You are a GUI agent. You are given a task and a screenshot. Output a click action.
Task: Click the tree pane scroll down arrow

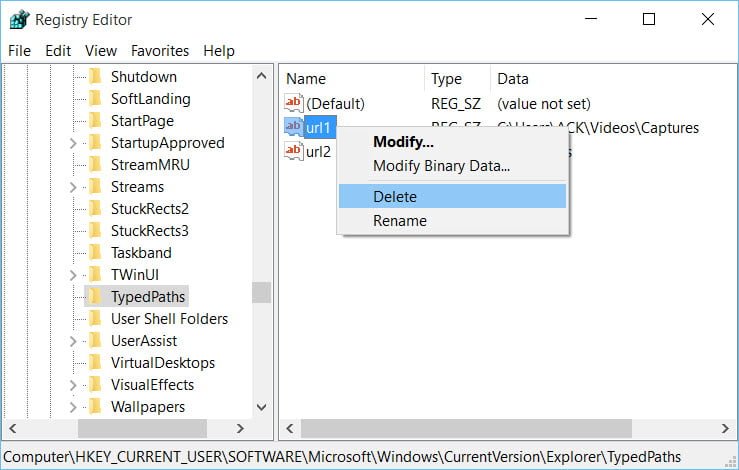click(262, 407)
